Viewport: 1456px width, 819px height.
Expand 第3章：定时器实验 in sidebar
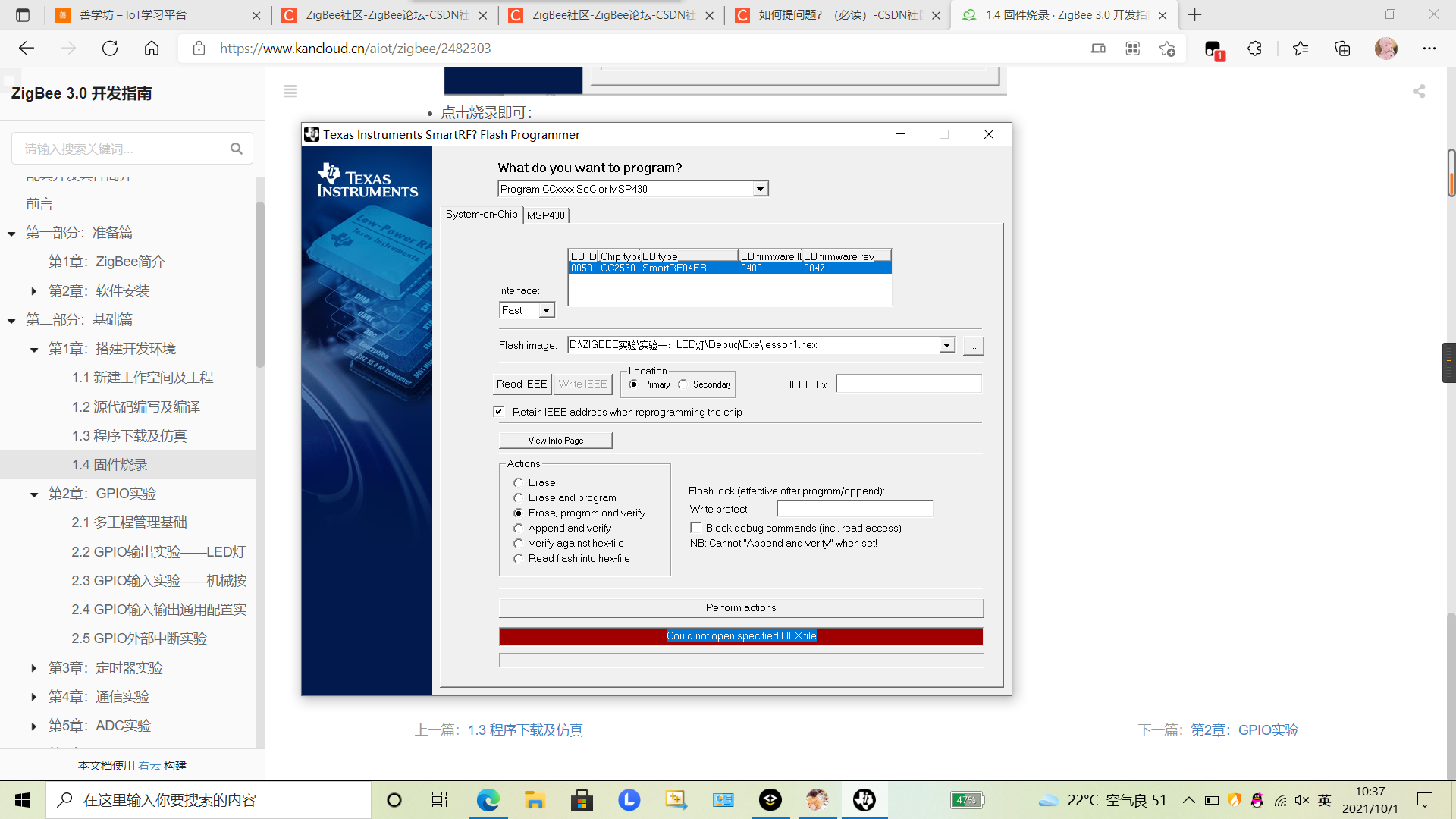(x=34, y=668)
